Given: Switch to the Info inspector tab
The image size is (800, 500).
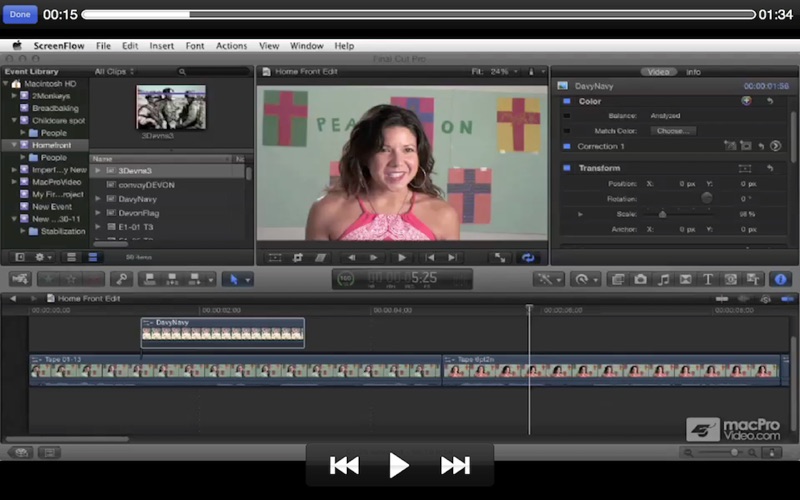Looking at the screenshot, I should (x=693, y=72).
